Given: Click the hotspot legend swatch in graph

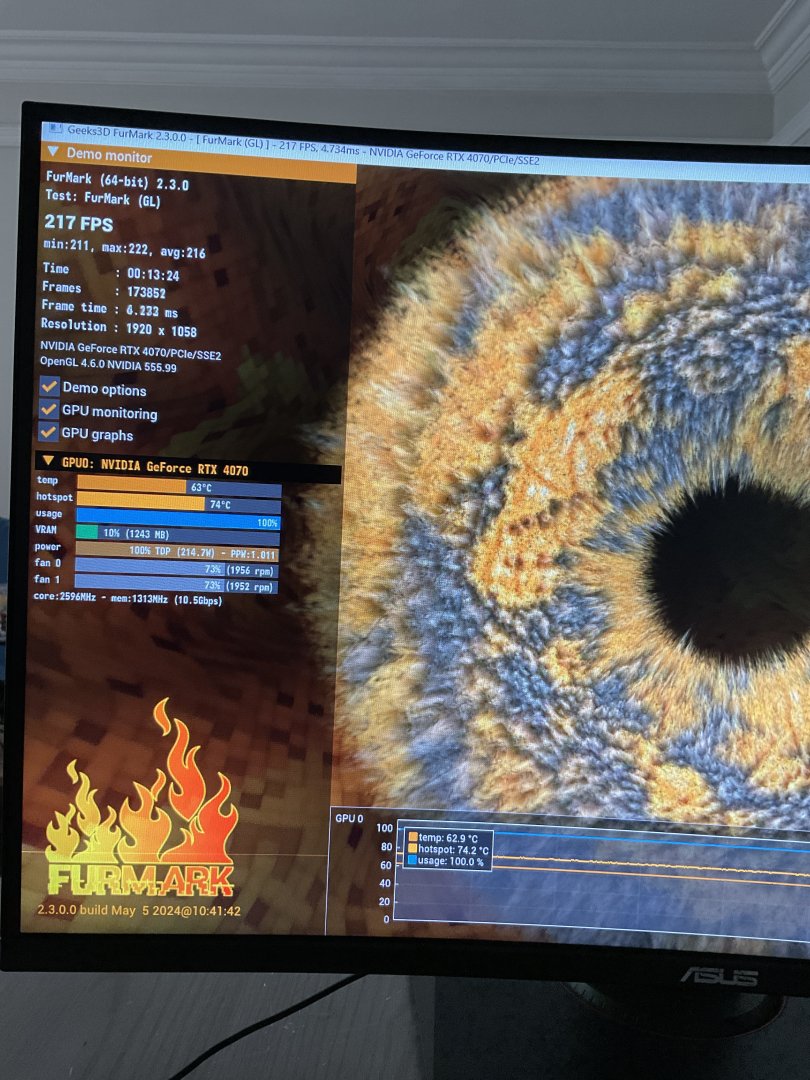Looking at the screenshot, I should tap(413, 849).
